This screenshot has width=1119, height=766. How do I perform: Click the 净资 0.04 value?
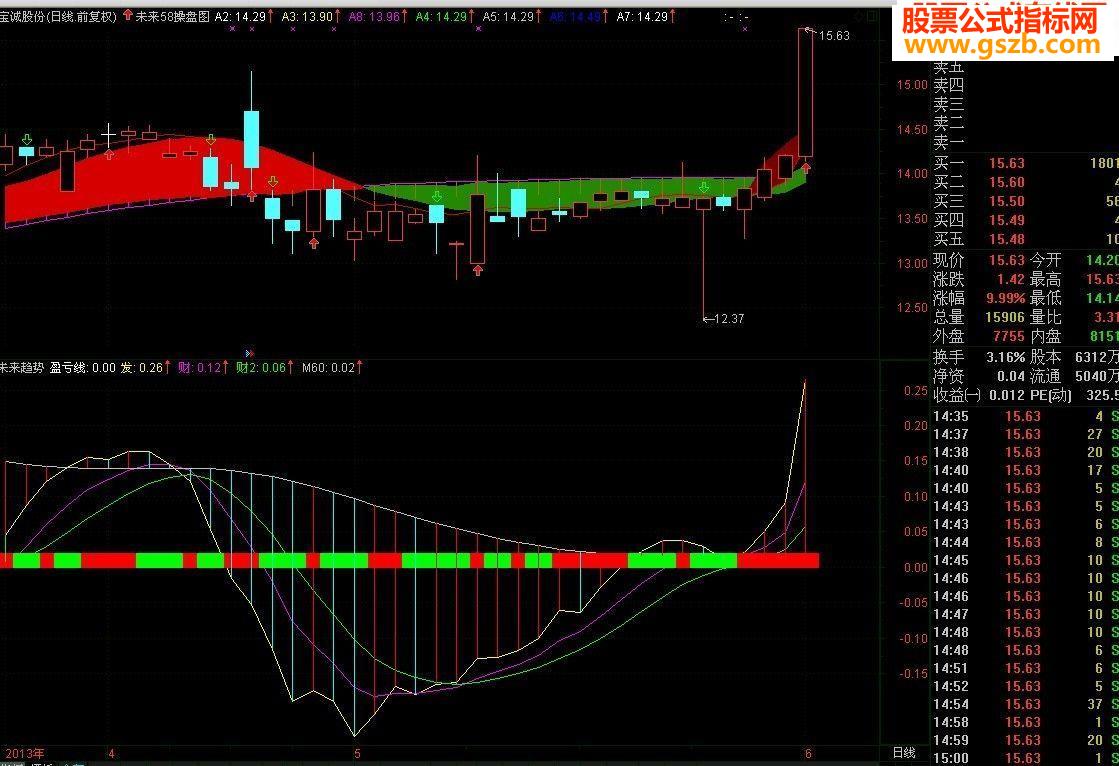tap(1011, 376)
